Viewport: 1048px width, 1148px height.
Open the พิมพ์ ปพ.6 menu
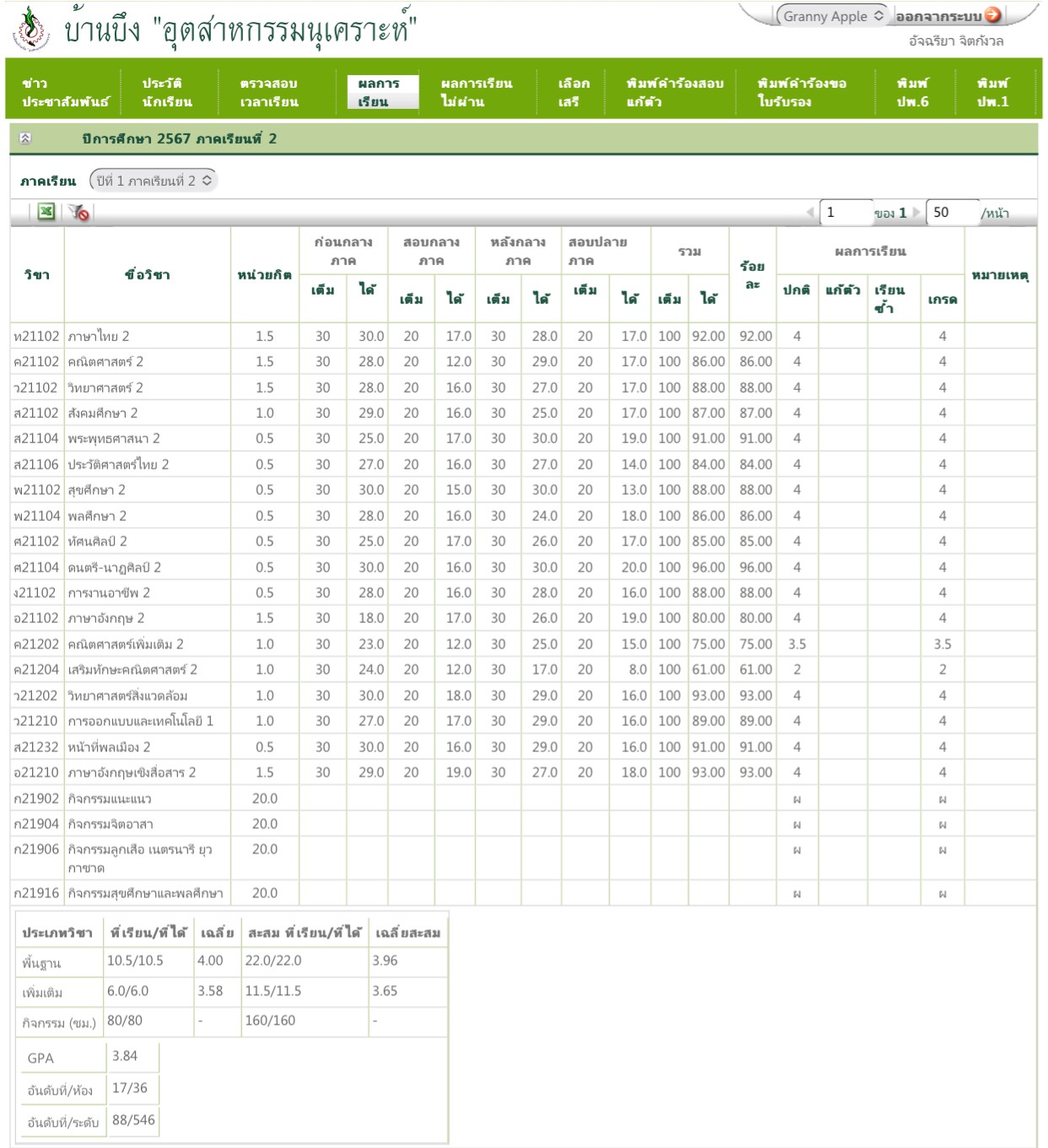[912, 93]
